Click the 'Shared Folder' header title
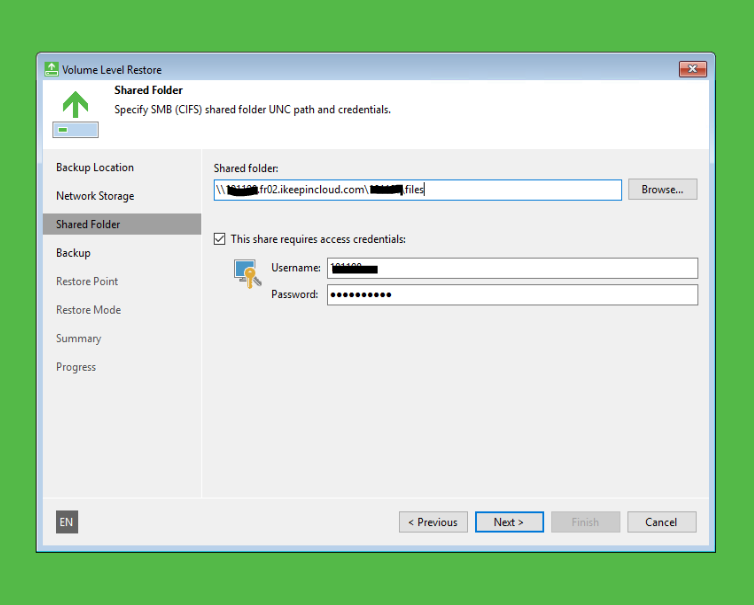This screenshot has height=605, width=754. tap(149, 90)
